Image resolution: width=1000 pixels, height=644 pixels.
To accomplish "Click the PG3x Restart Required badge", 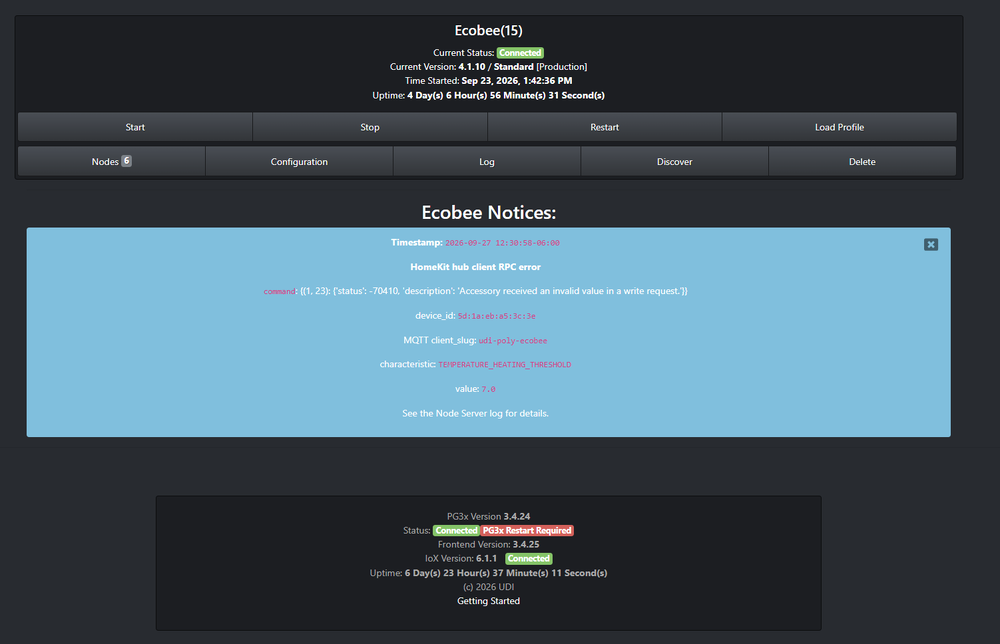I will pyautogui.click(x=527, y=531).
